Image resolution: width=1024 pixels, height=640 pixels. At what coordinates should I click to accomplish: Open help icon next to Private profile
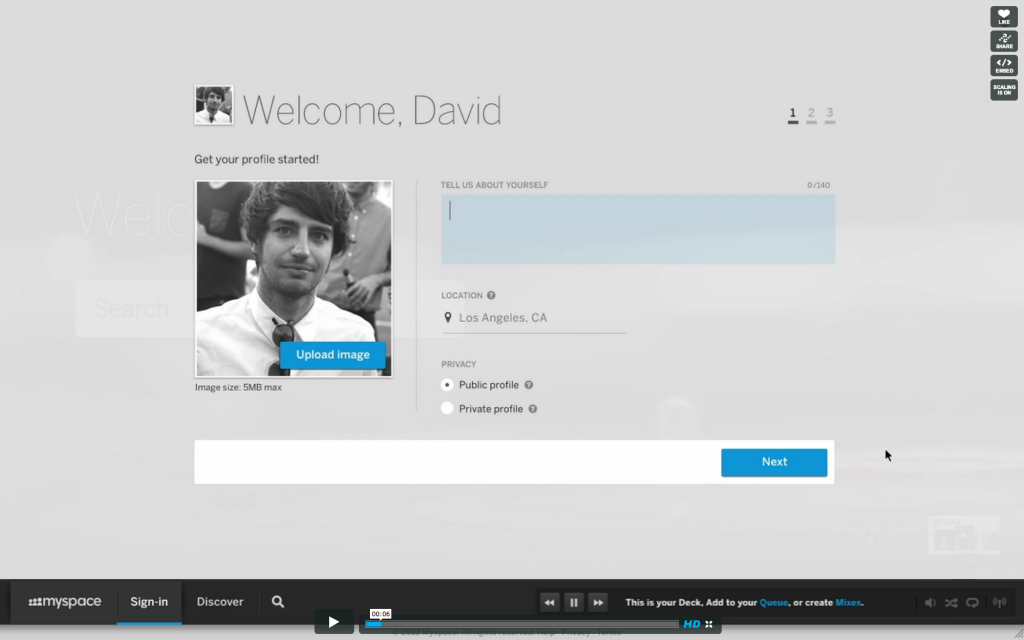point(533,409)
